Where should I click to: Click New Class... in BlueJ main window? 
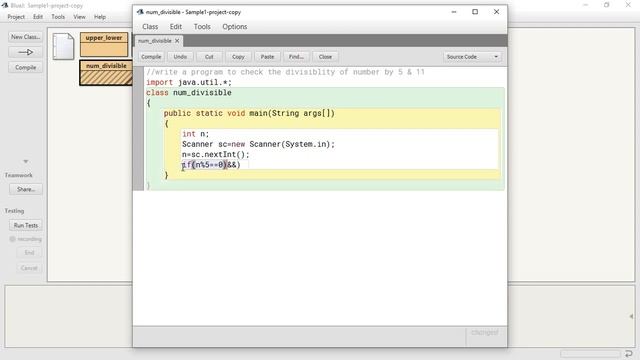pos(25,37)
